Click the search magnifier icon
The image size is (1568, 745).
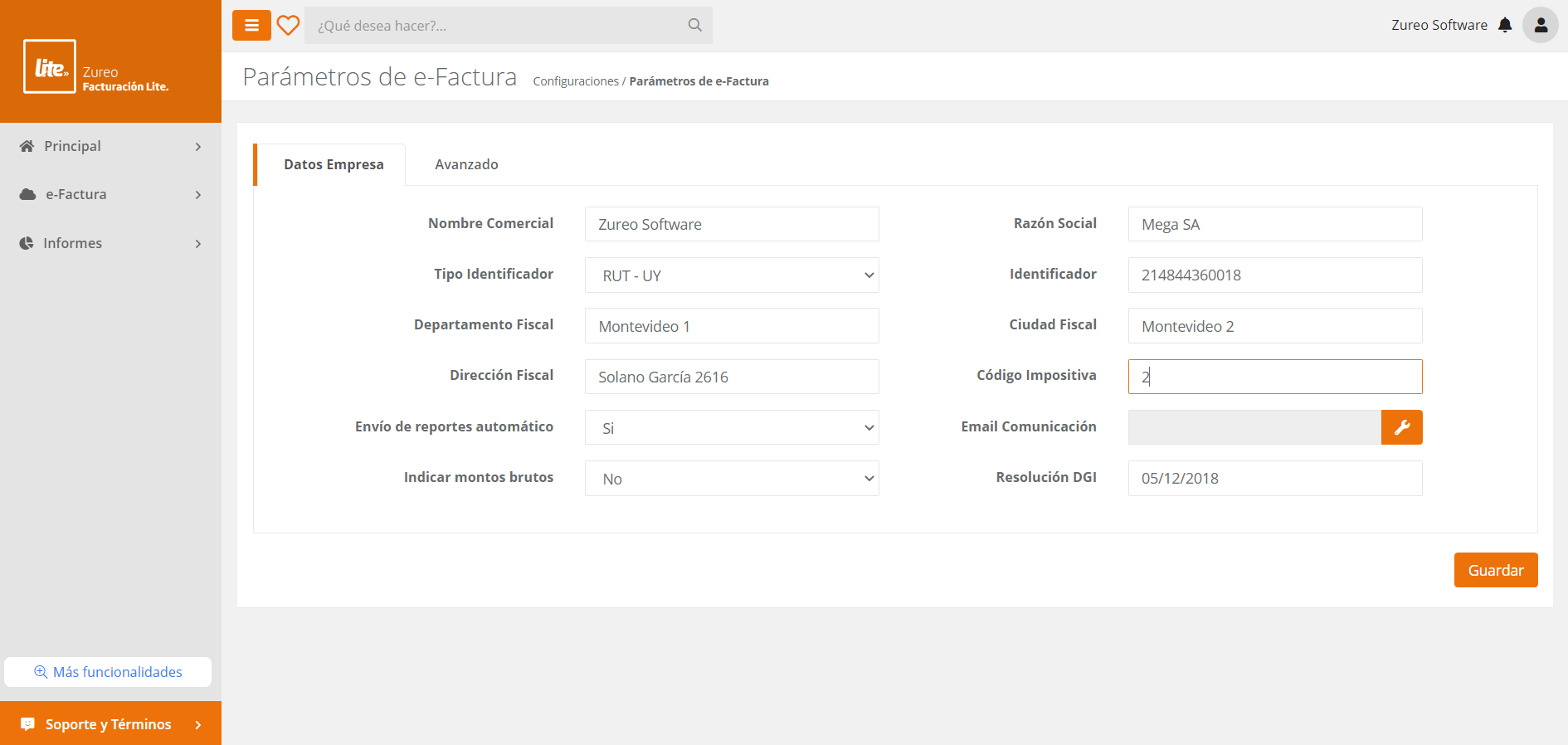tap(694, 26)
